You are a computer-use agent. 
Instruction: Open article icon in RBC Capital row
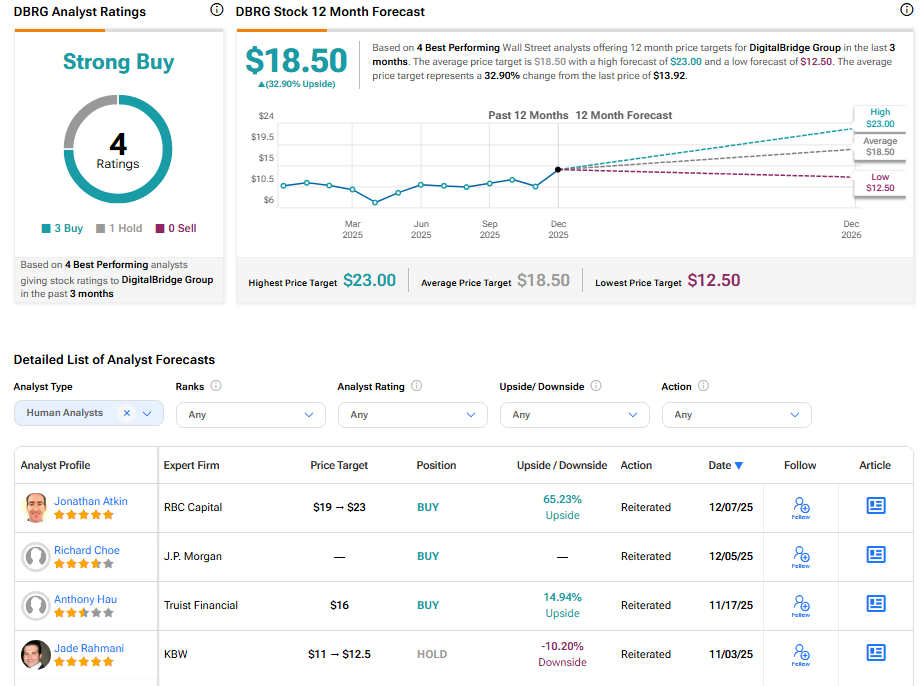pyautogui.click(x=875, y=506)
